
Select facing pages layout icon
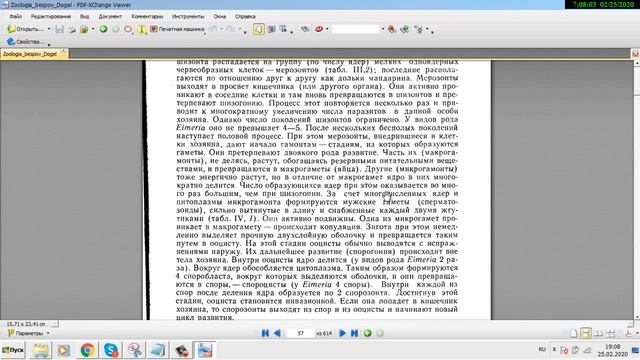tap(598, 333)
